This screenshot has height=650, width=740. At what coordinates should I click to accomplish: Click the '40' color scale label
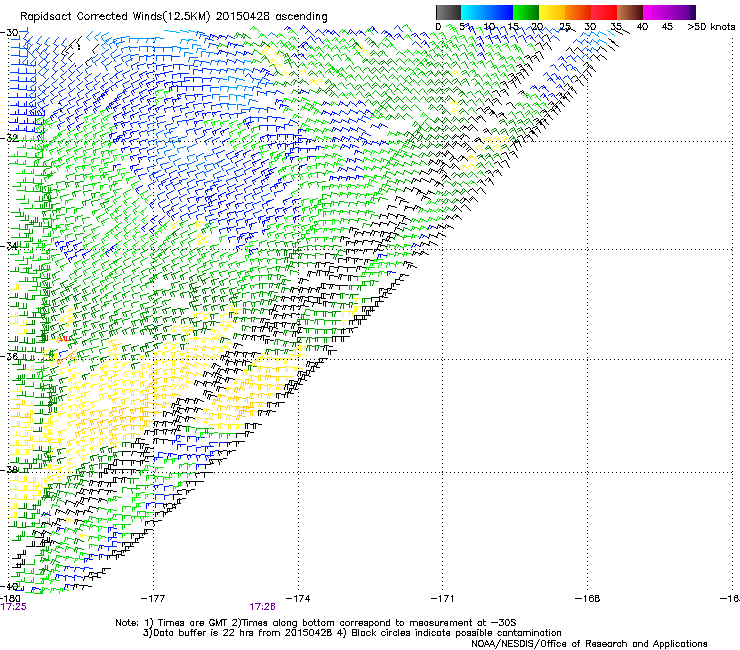(642, 27)
